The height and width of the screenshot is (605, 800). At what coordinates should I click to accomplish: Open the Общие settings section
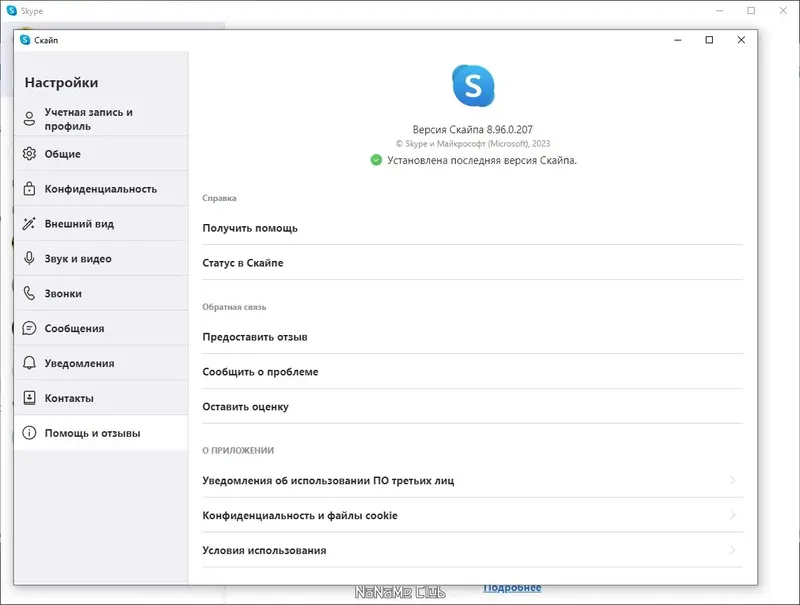point(101,154)
